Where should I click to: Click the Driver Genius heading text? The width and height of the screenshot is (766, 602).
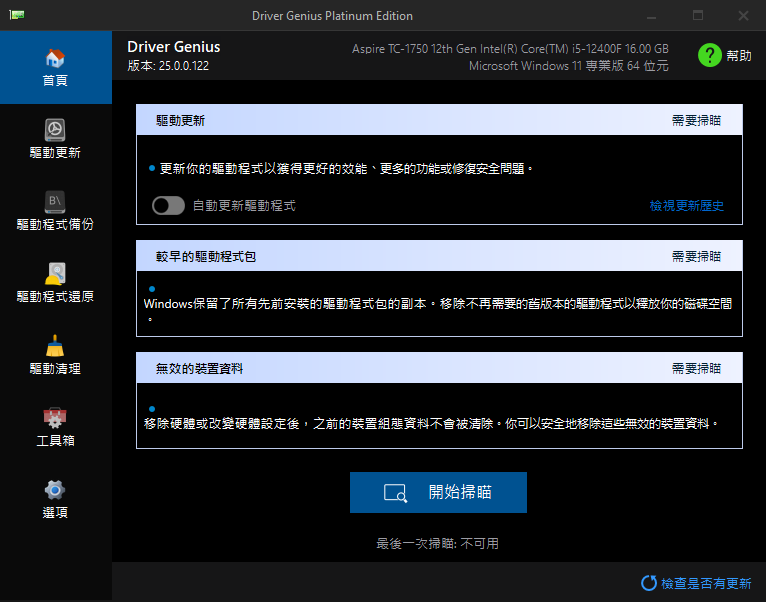pyautogui.click(x=173, y=47)
